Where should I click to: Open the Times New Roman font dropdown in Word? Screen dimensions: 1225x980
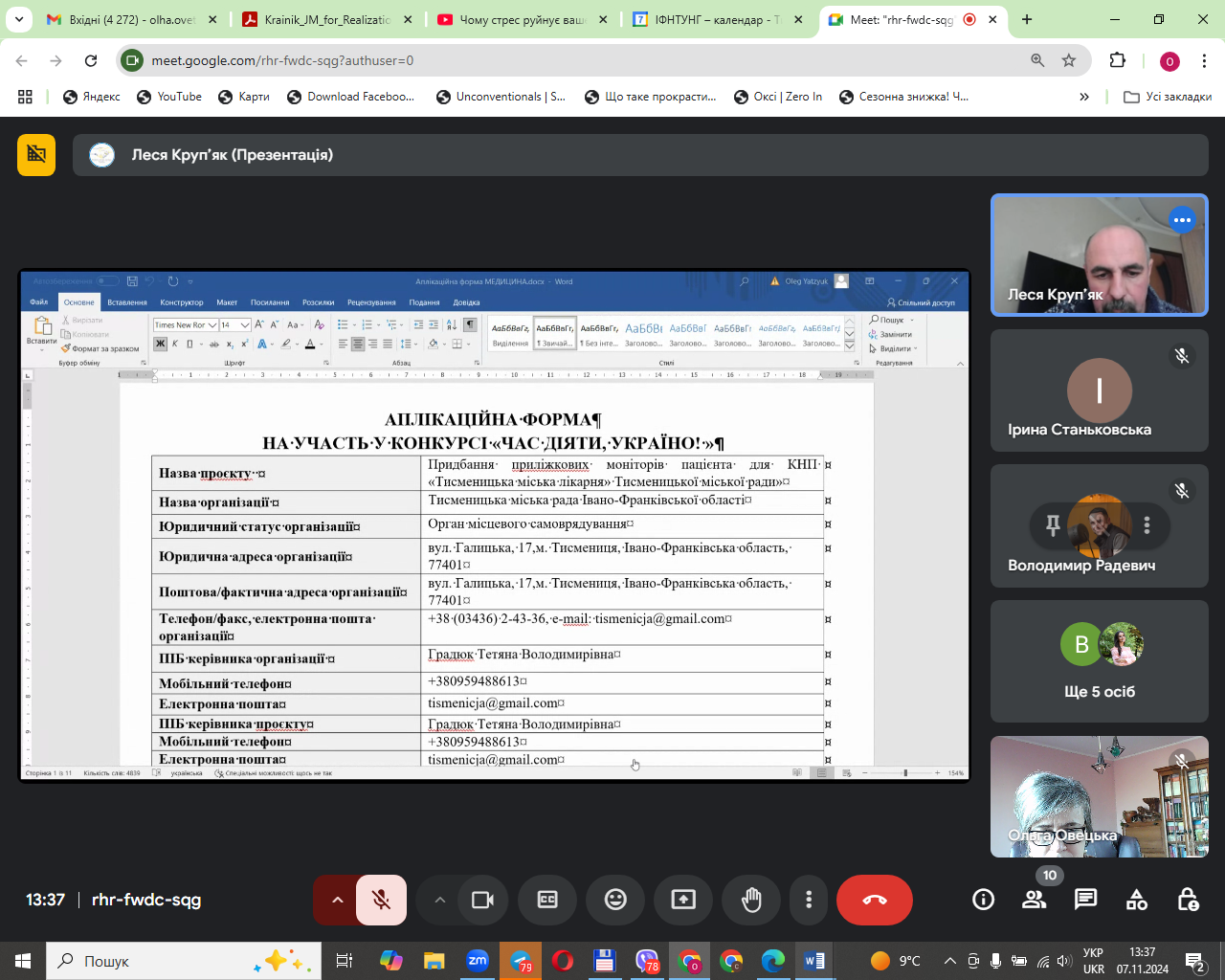tap(212, 324)
